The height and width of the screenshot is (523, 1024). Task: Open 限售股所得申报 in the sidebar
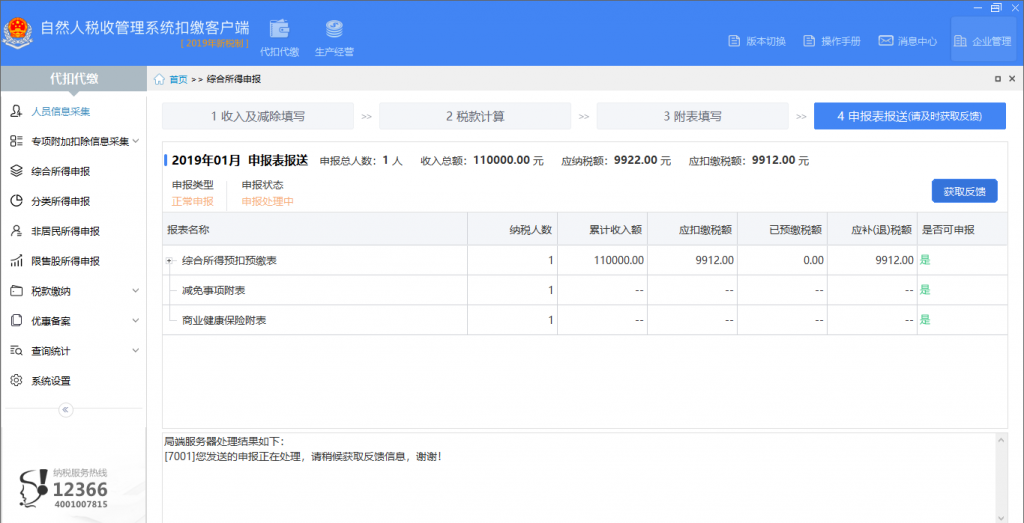pyautogui.click(x=65, y=261)
